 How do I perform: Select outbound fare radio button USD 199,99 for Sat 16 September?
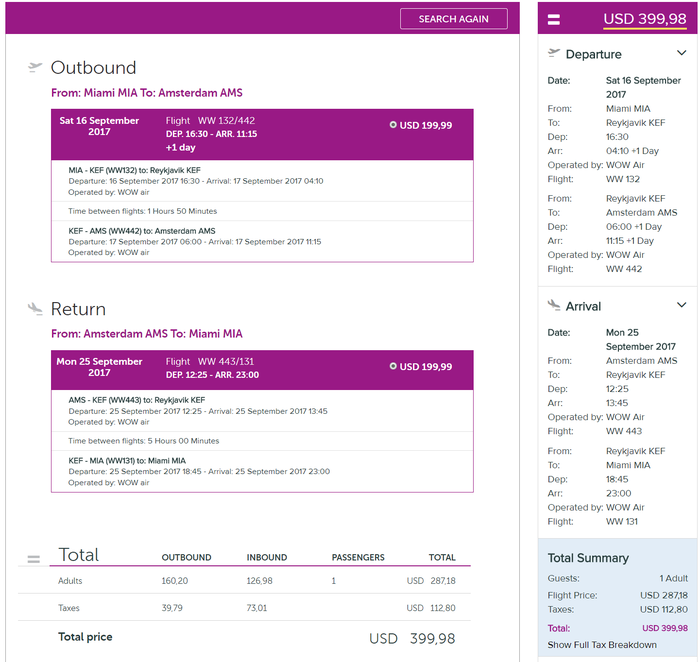point(393,125)
